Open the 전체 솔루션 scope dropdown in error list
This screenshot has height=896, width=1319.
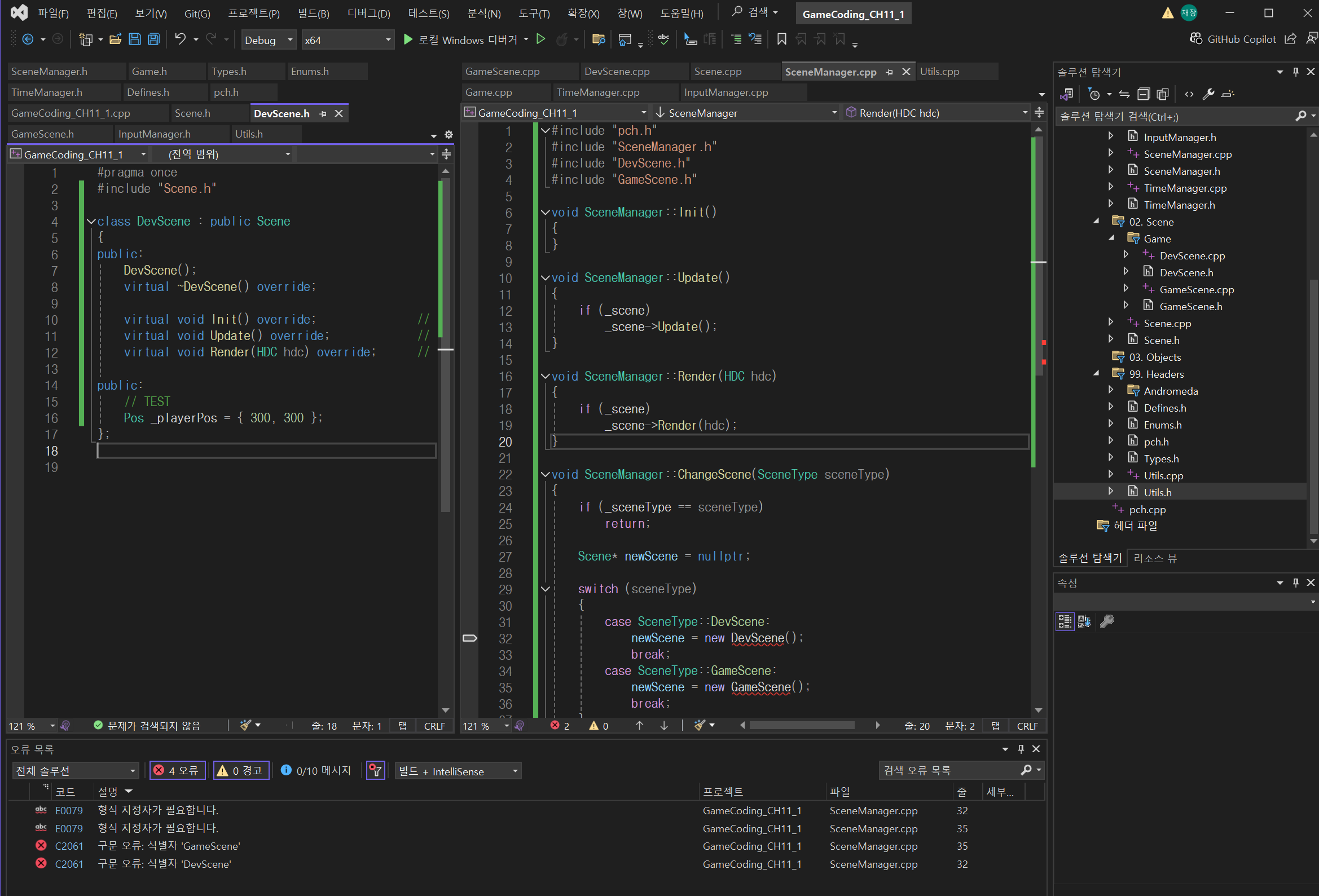tap(75, 771)
